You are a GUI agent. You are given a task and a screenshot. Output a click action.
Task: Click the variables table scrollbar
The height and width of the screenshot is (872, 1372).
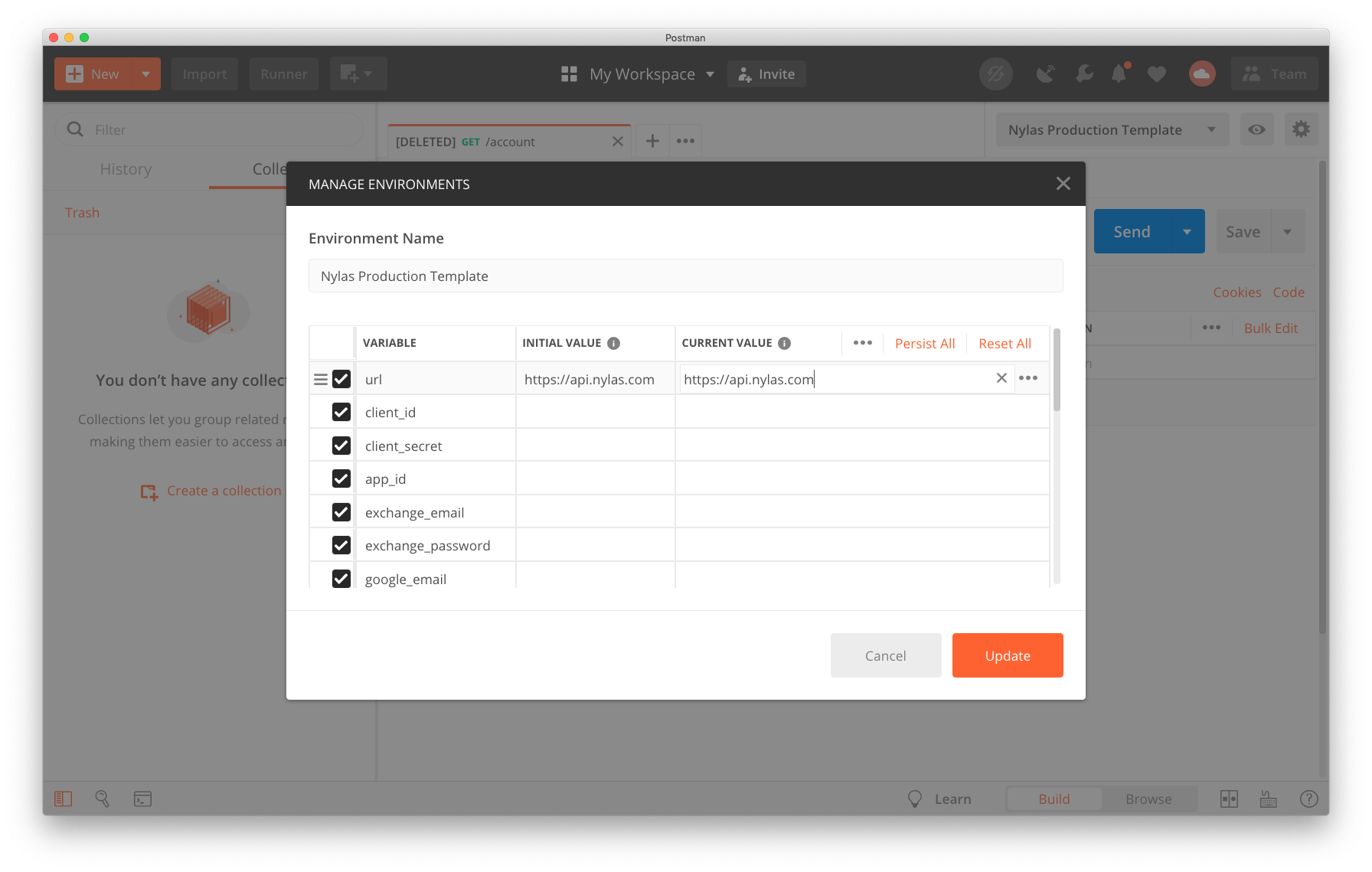pyautogui.click(x=1057, y=370)
